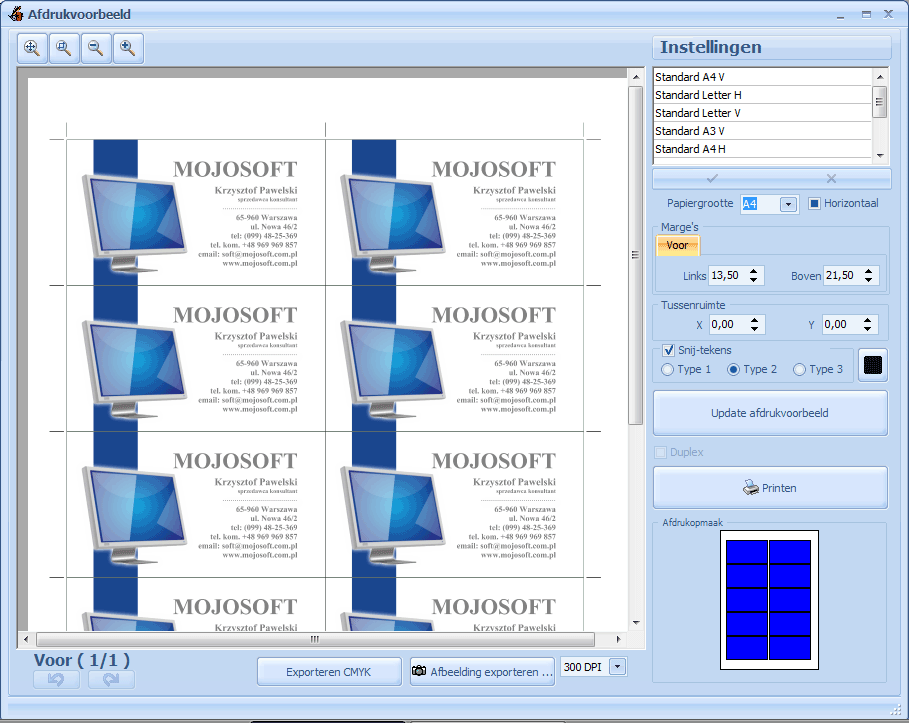Choose the Standard Letter V preset
Screen dimensions: 909x723
tap(762, 113)
